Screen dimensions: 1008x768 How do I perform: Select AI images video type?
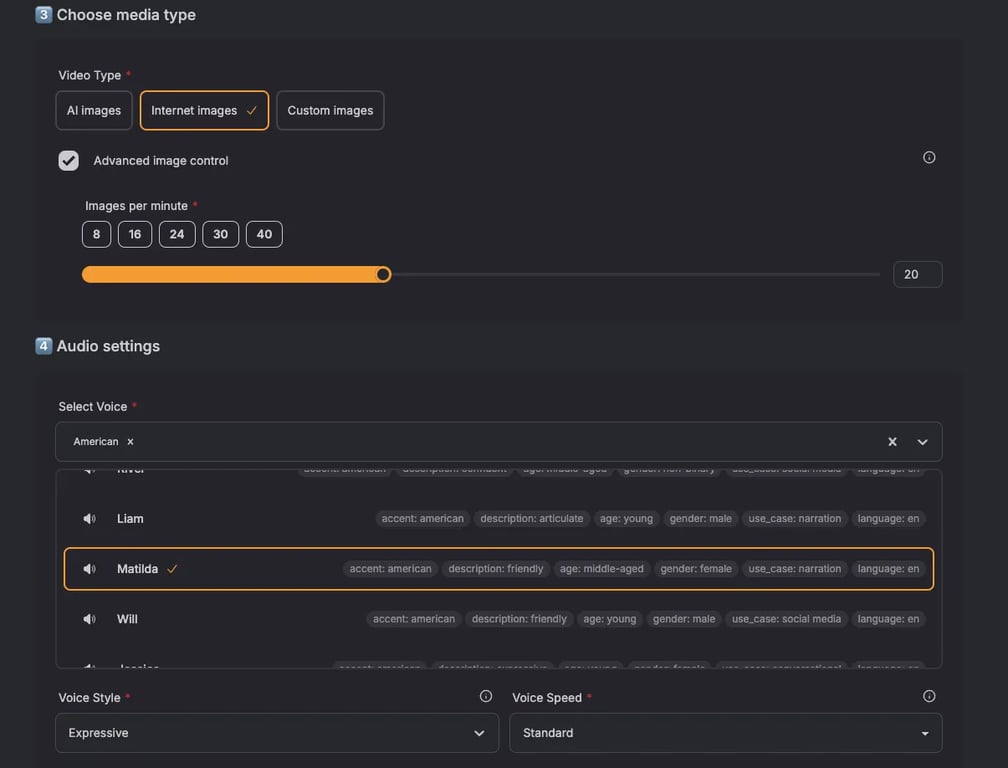click(x=94, y=111)
